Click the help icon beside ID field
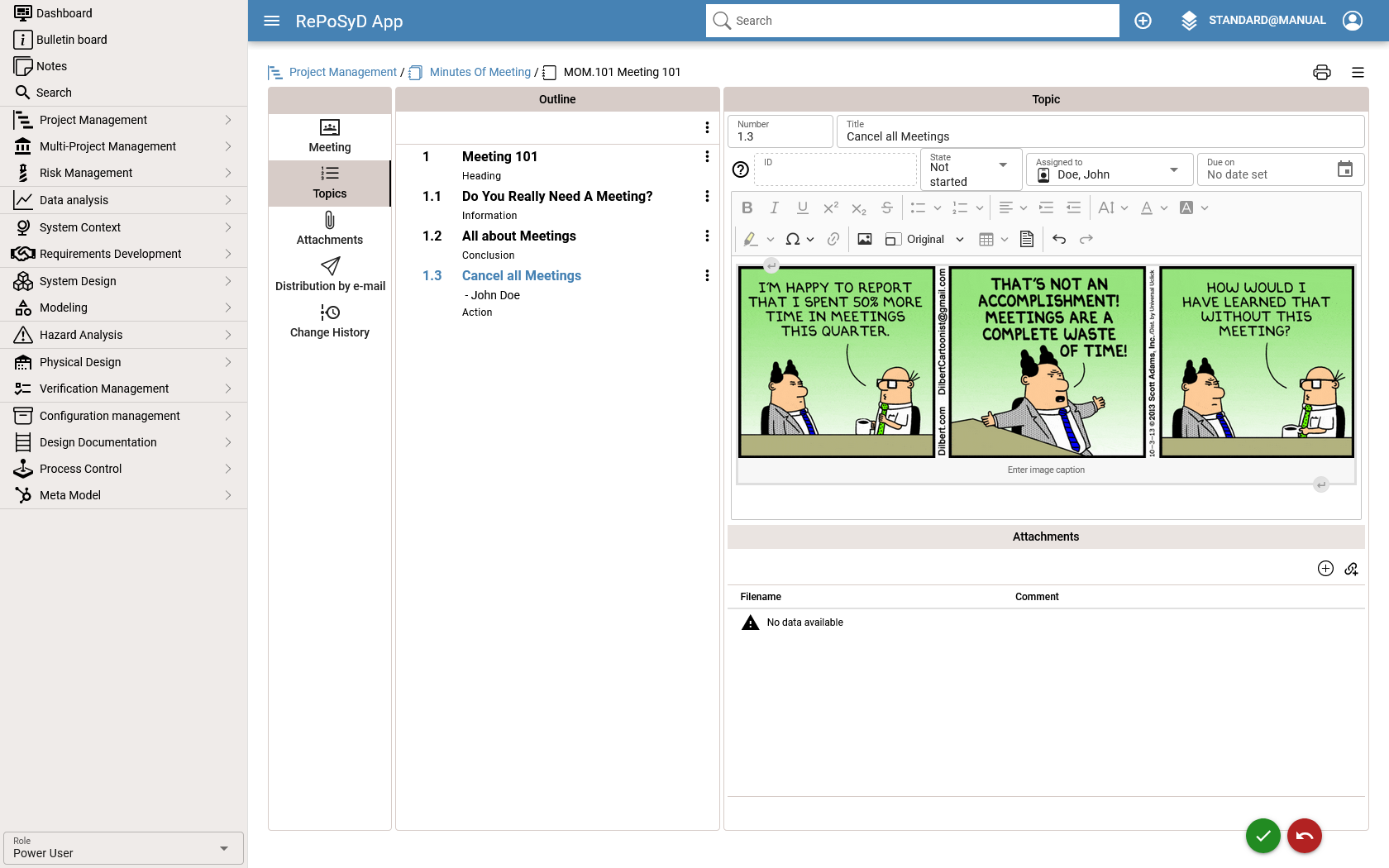 [x=741, y=169]
